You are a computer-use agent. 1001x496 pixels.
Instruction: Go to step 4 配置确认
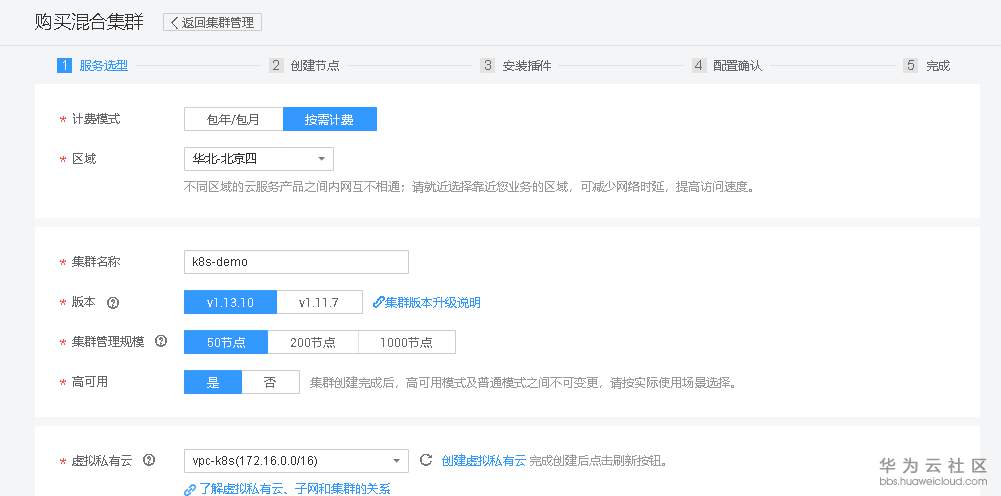coord(727,65)
